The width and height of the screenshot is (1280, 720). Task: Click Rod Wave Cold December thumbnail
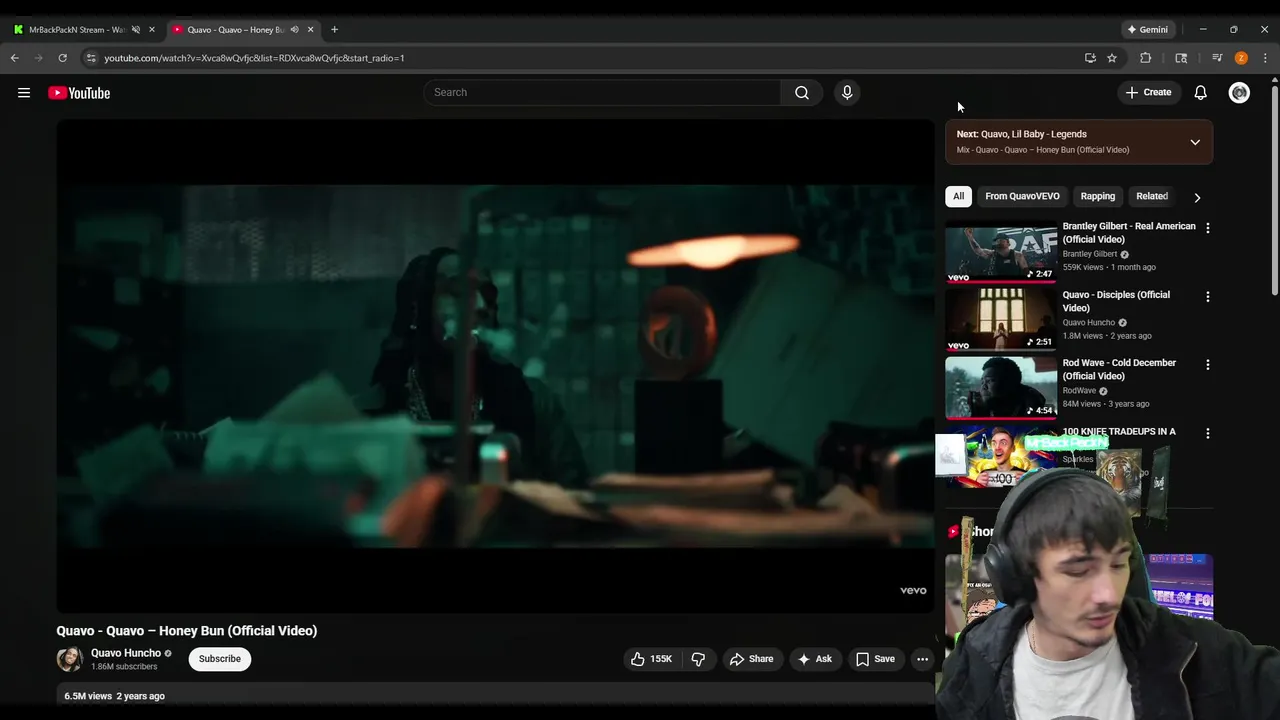pos(1001,388)
